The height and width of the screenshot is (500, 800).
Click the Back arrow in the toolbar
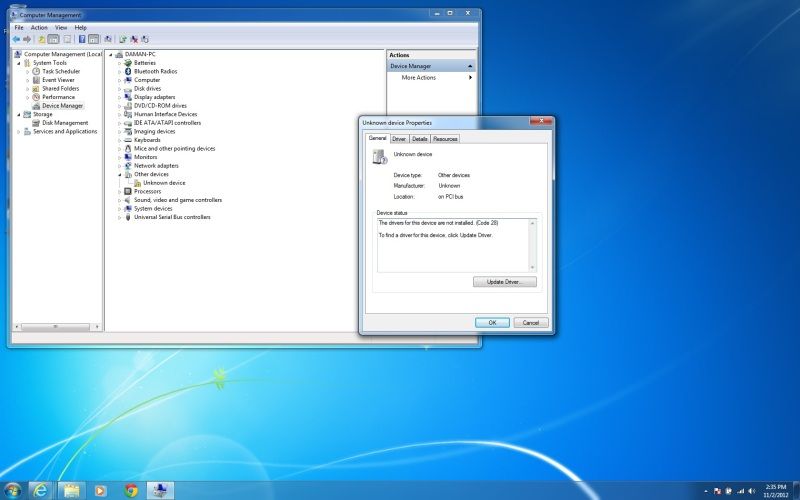pos(16,39)
